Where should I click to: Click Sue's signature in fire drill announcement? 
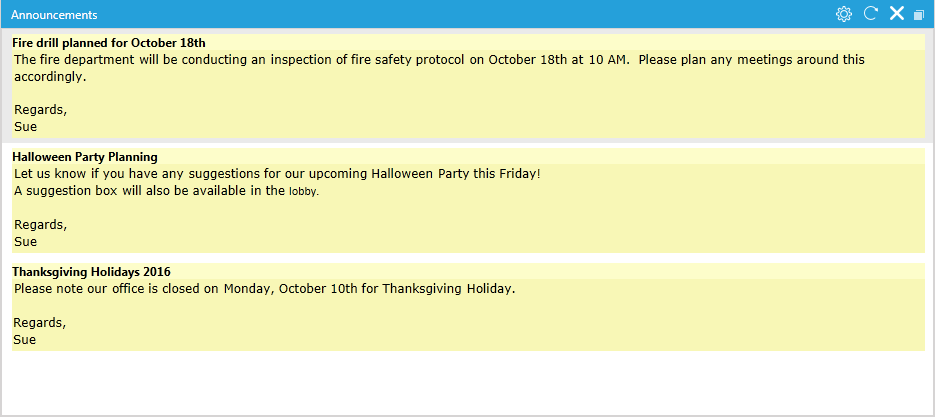coord(25,127)
